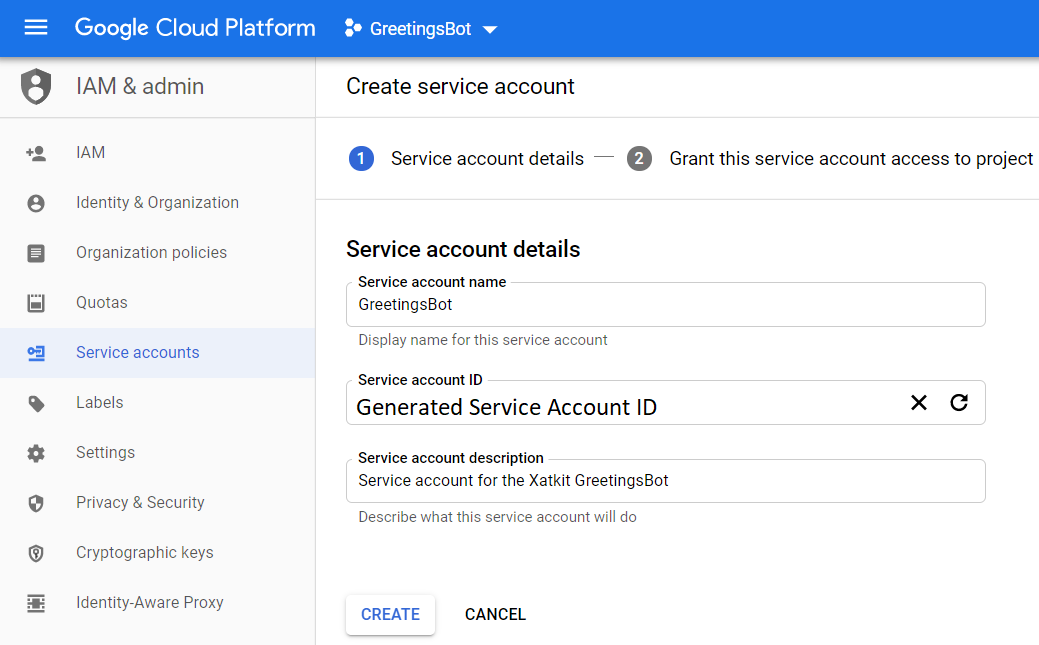
Task: Click the Service account name field
Action: pyautogui.click(x=665, y=305)
